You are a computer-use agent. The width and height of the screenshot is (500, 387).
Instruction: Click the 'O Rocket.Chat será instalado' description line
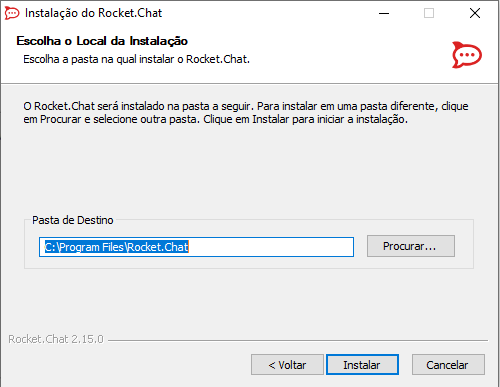[x=246, y=106]
